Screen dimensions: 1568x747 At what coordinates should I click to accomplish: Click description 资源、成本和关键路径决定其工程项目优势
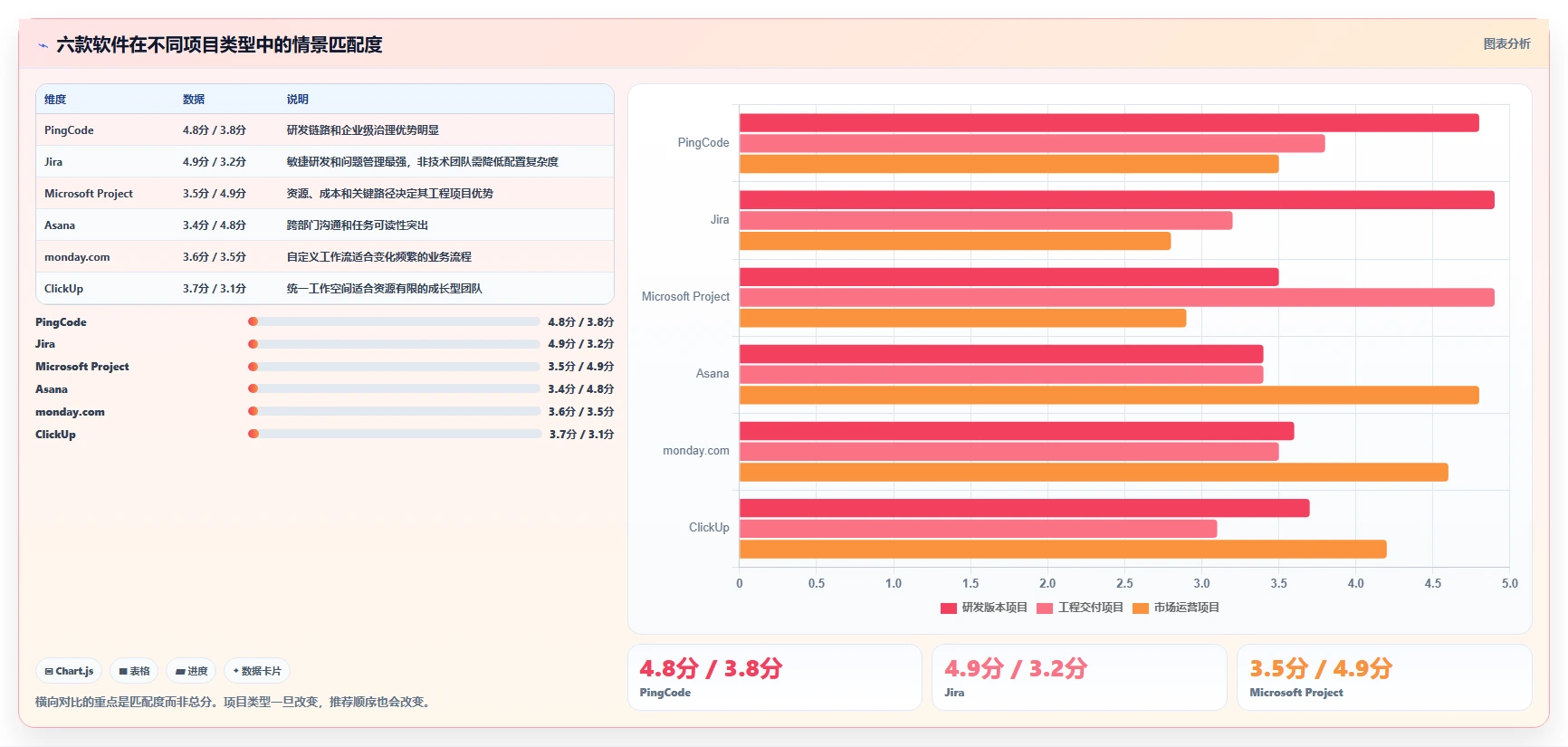pyautogui.click(x=390, y=194)
